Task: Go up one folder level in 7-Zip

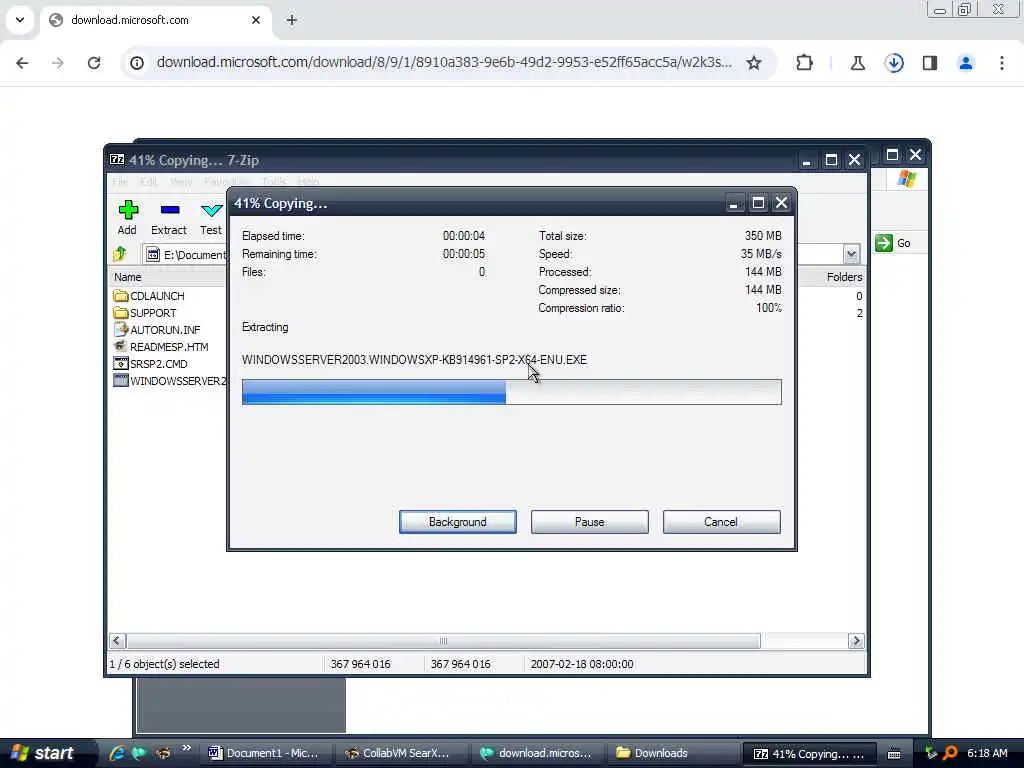Action: [120, 254]
